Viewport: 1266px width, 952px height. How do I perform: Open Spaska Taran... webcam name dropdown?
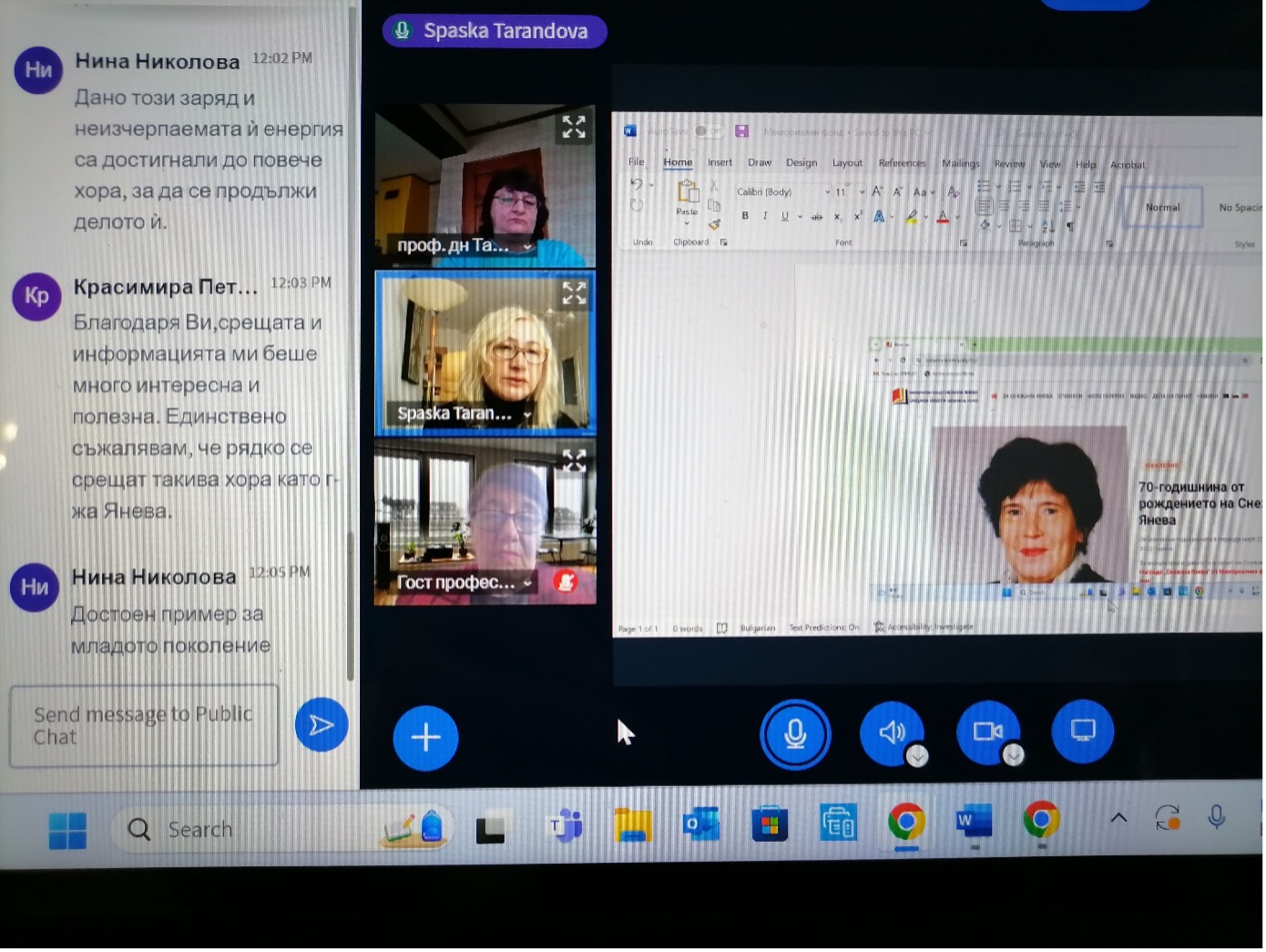[527, 415]
